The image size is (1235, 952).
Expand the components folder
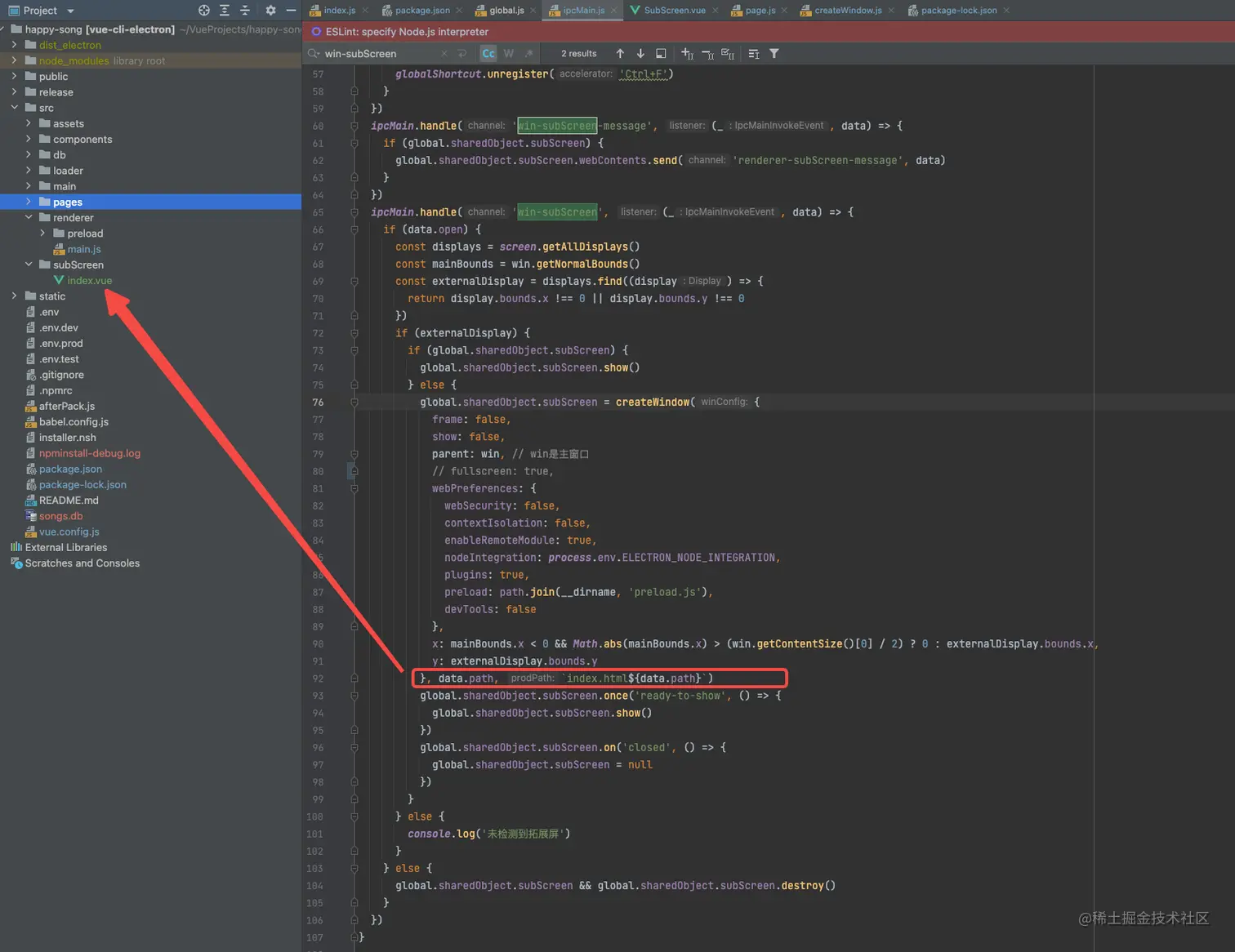tap(29, 139)
